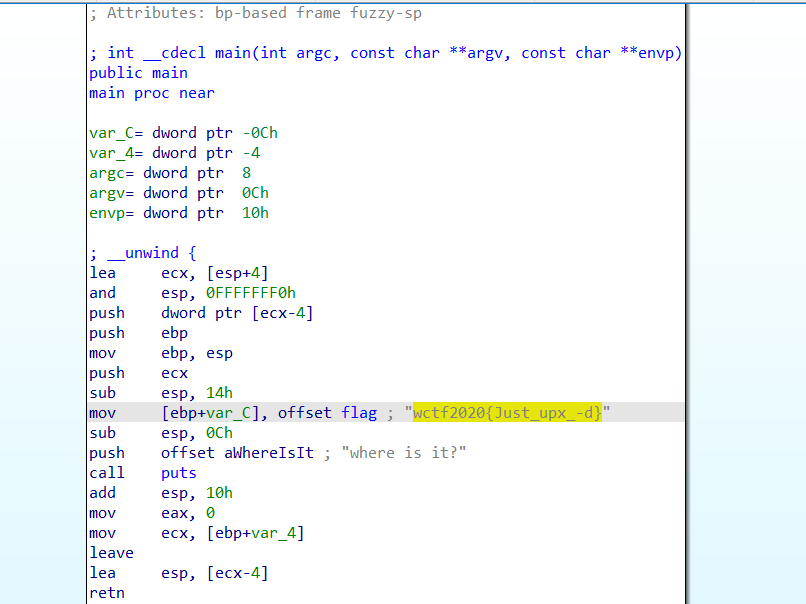The width and height of the screenshot is (806, 604).
Task: Select the argc argument definition
Action: pyautogui.click(x=169, y=173)
